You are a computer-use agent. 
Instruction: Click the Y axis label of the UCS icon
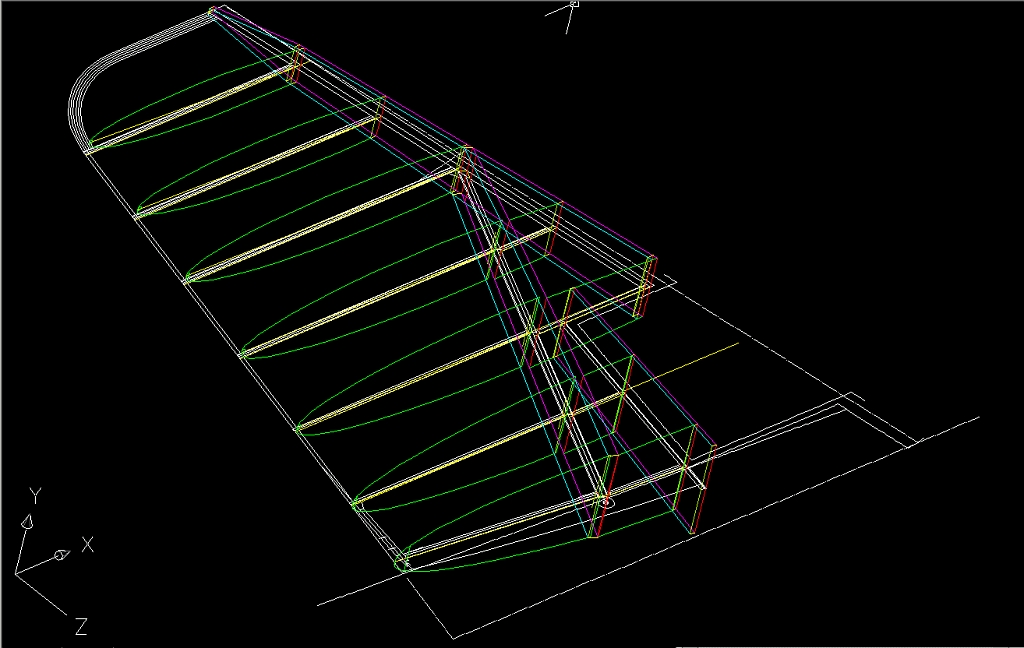click(x=35, y=495)
